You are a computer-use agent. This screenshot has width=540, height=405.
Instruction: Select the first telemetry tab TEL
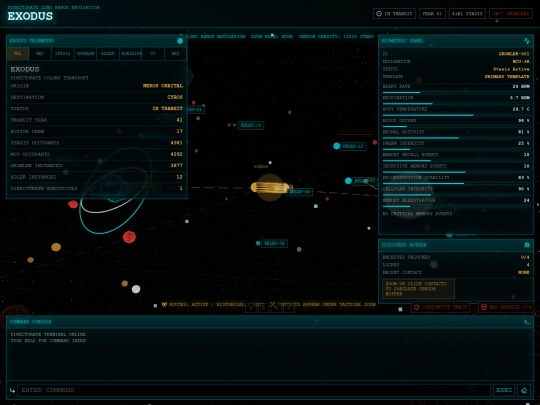18,53
